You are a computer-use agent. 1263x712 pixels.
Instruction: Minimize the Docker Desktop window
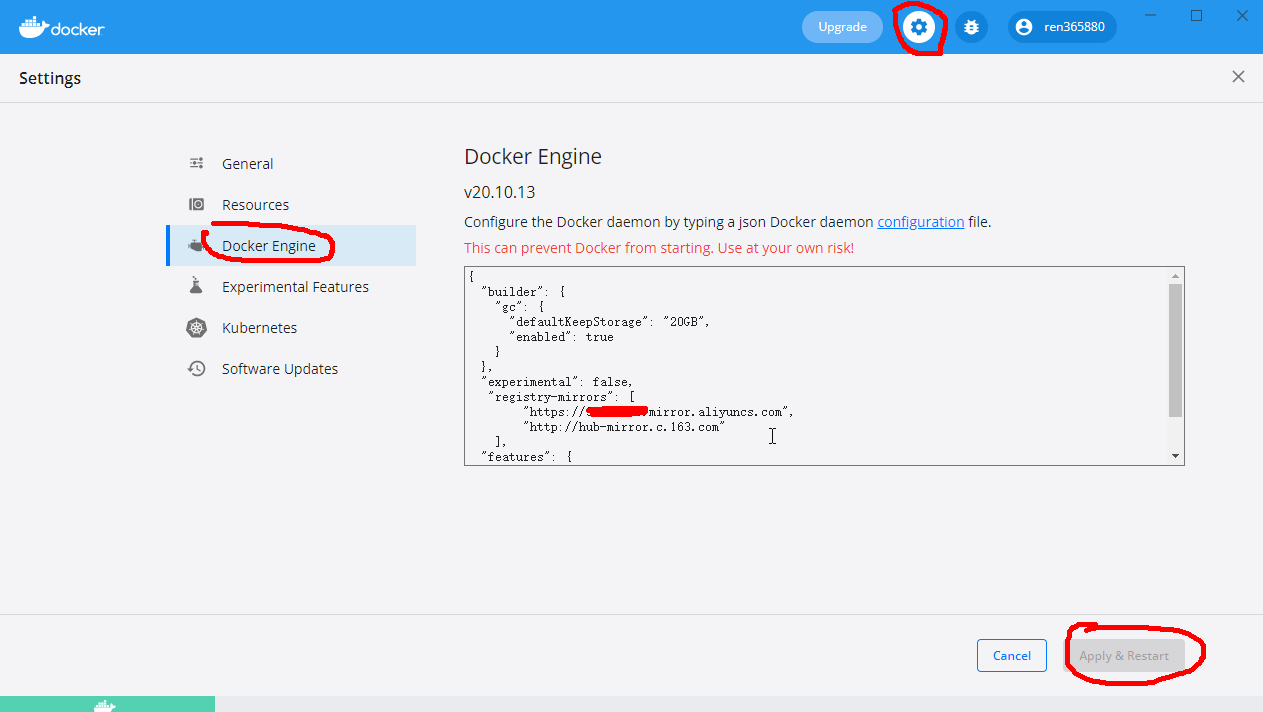pos(1152,16)
